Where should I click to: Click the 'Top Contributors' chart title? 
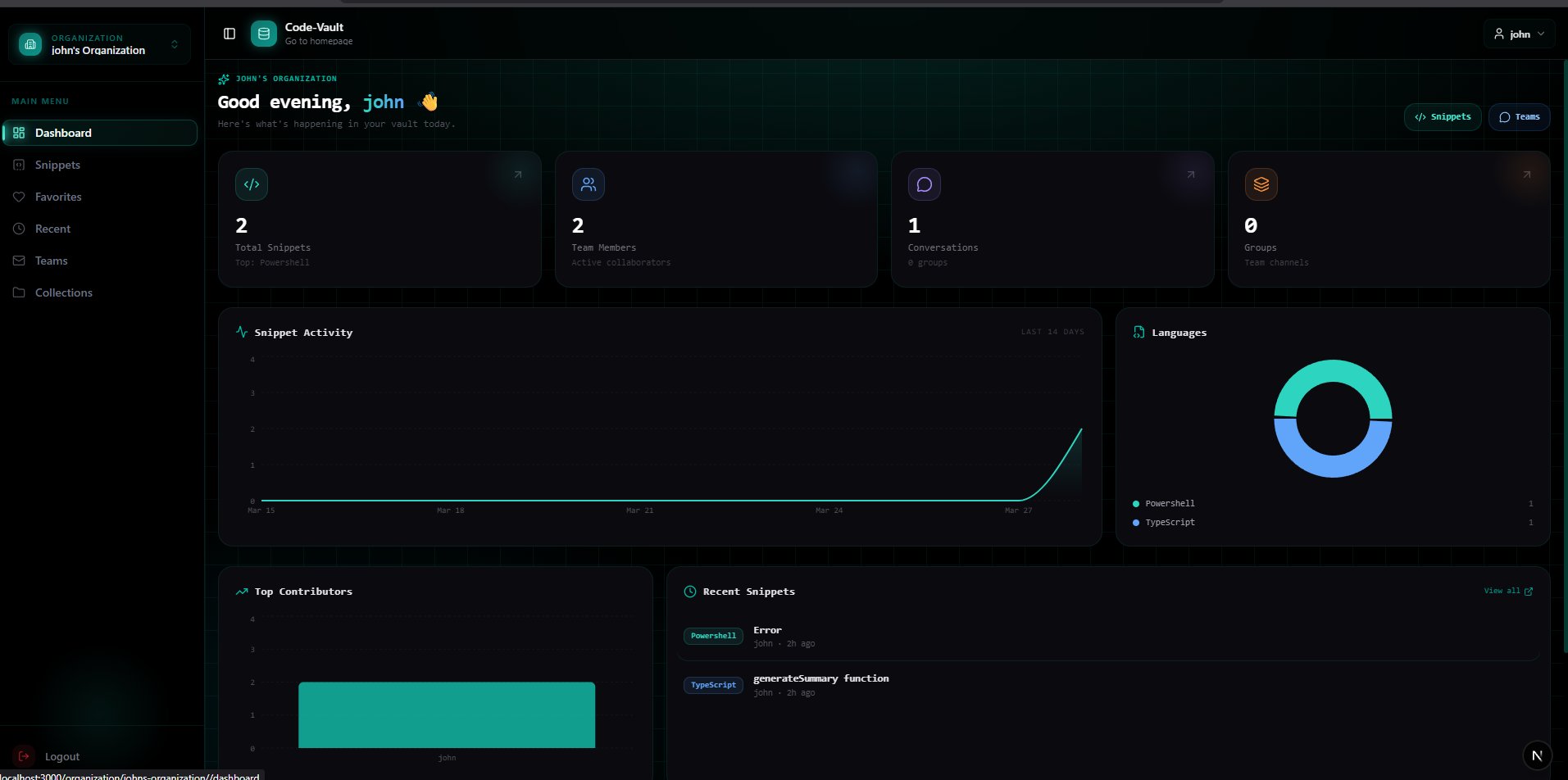(x=303, y=592)
